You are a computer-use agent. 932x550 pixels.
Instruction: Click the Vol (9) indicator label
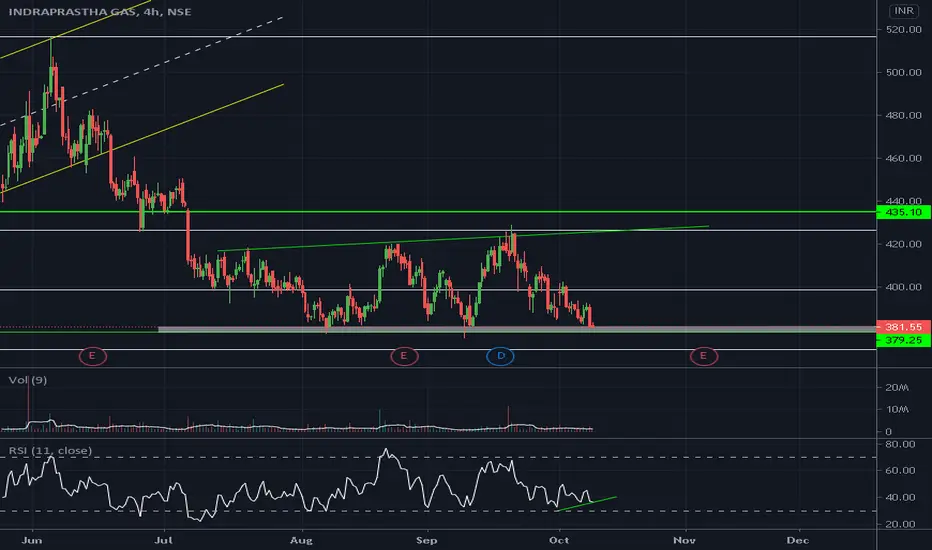28,380
